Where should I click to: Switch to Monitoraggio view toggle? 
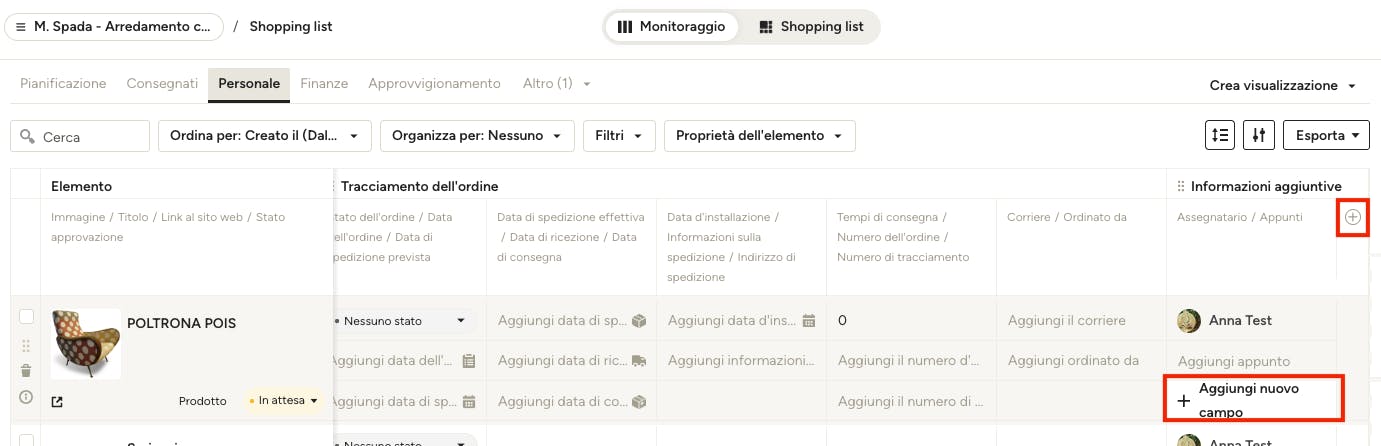coord(672,27)
